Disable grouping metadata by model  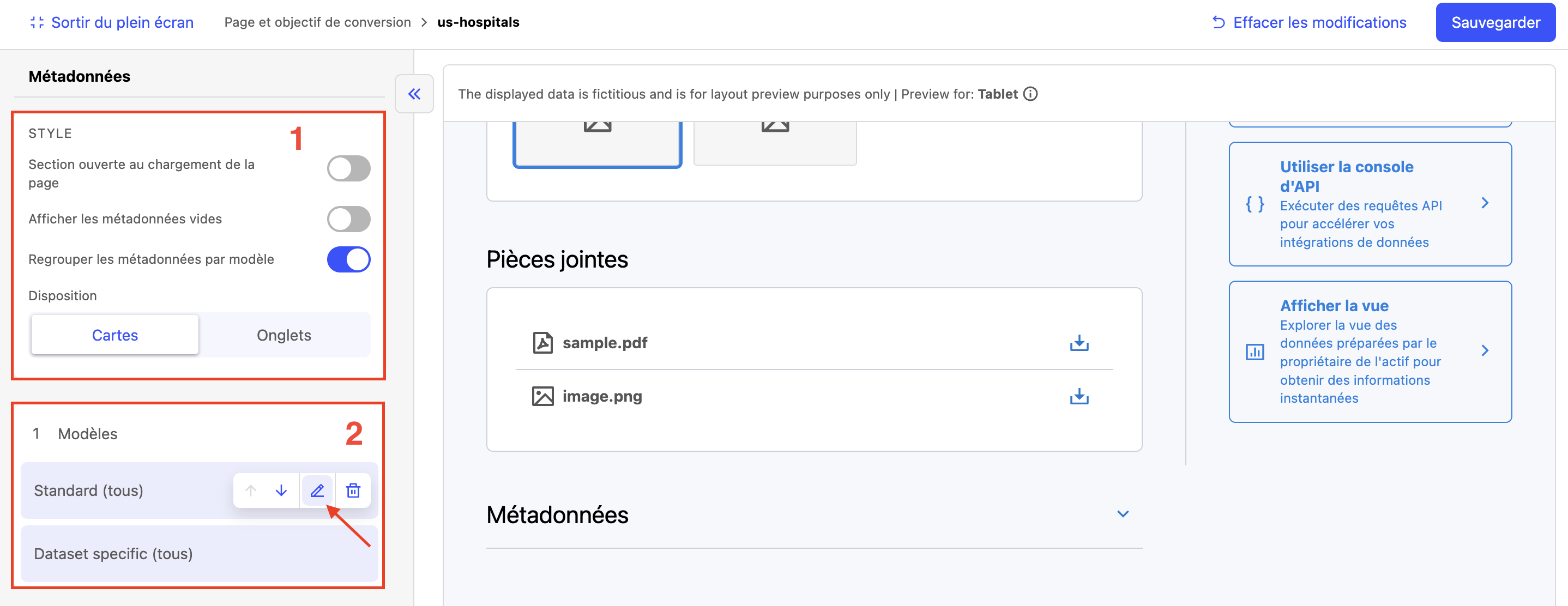349,259
